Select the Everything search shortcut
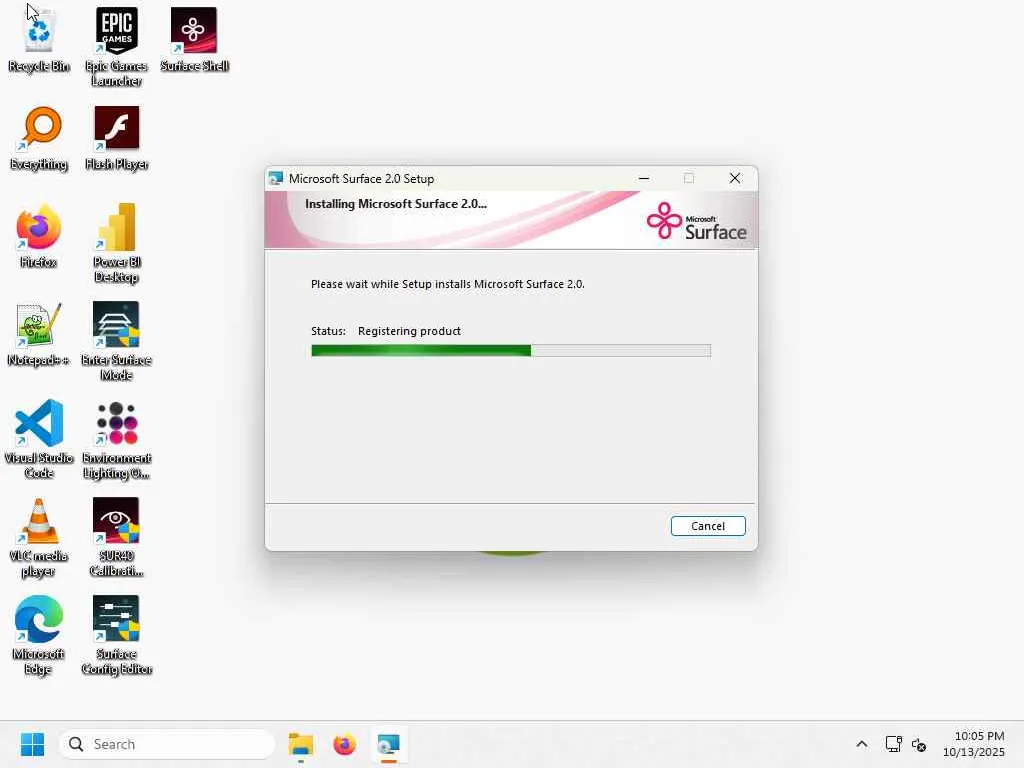 coord(39,138)
